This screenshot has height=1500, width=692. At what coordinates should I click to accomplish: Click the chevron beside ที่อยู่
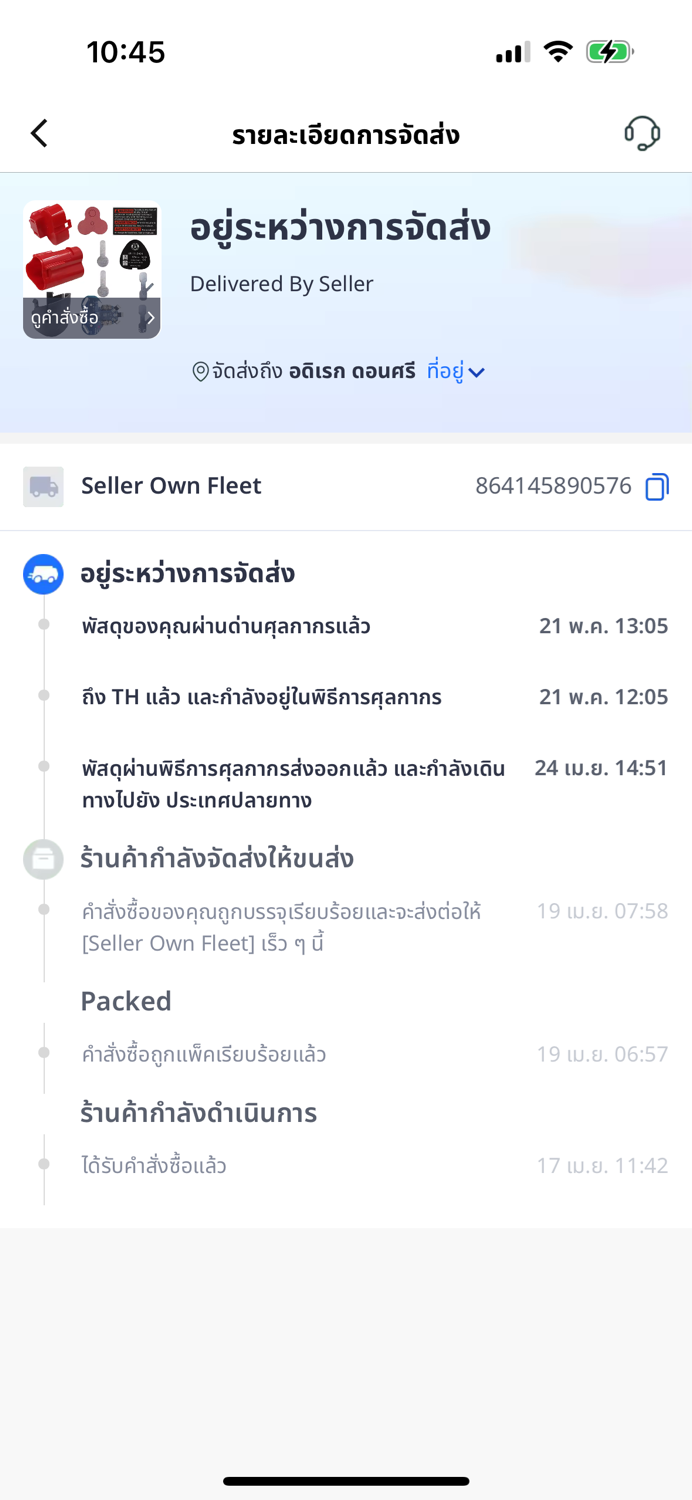(x=477, y=373)
